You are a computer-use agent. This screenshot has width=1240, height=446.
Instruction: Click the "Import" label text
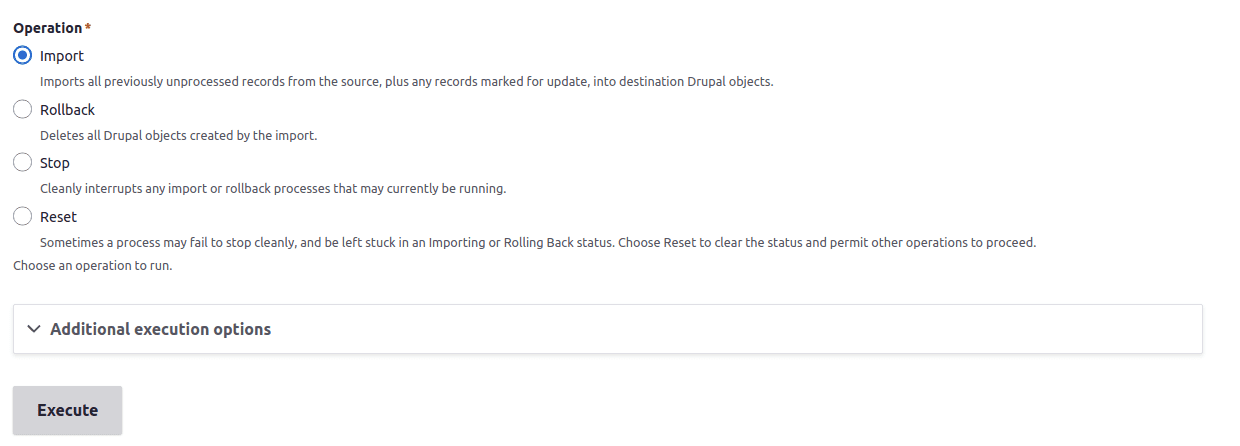click(62, 56)
